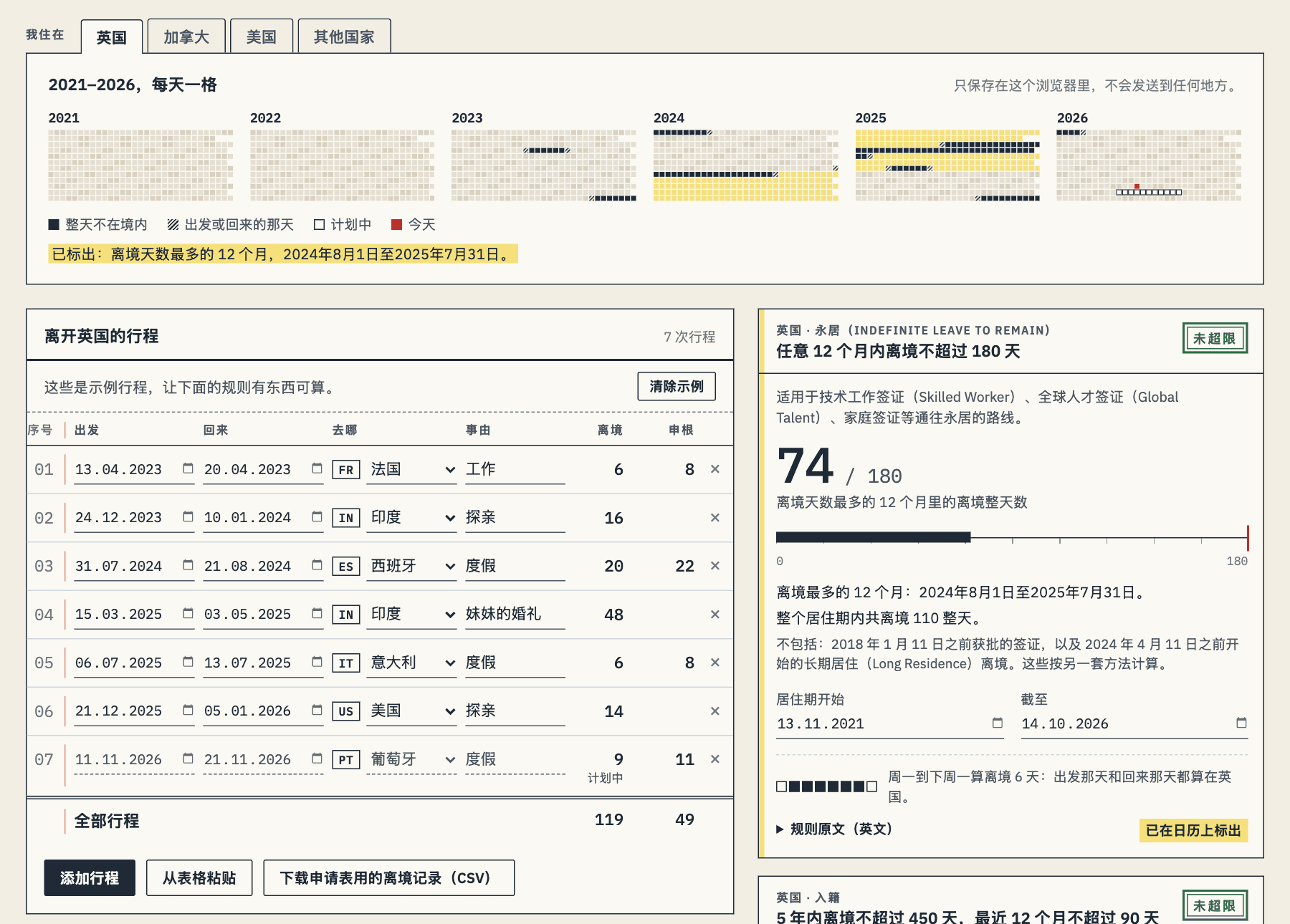Open calendar picker for departure 24.12.2023
Screen dimensions: 1290x924
188,516
